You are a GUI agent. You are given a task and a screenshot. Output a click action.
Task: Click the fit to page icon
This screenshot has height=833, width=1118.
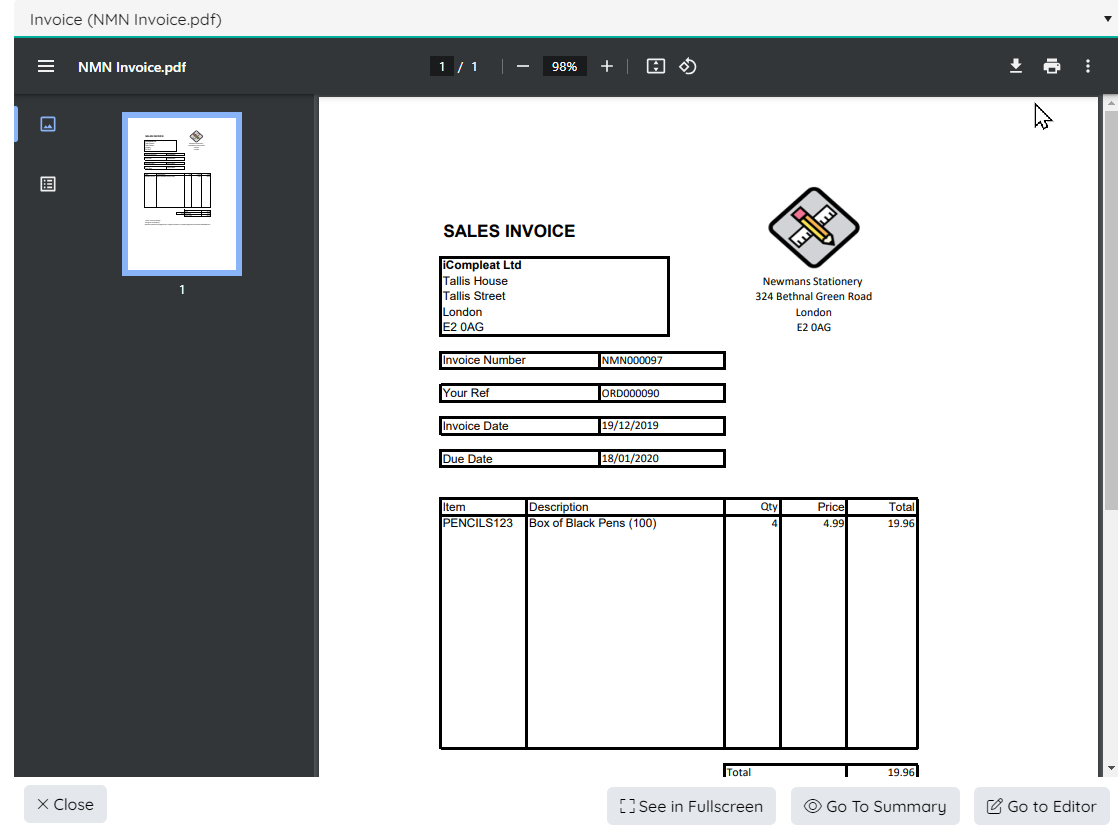[655, 66]
